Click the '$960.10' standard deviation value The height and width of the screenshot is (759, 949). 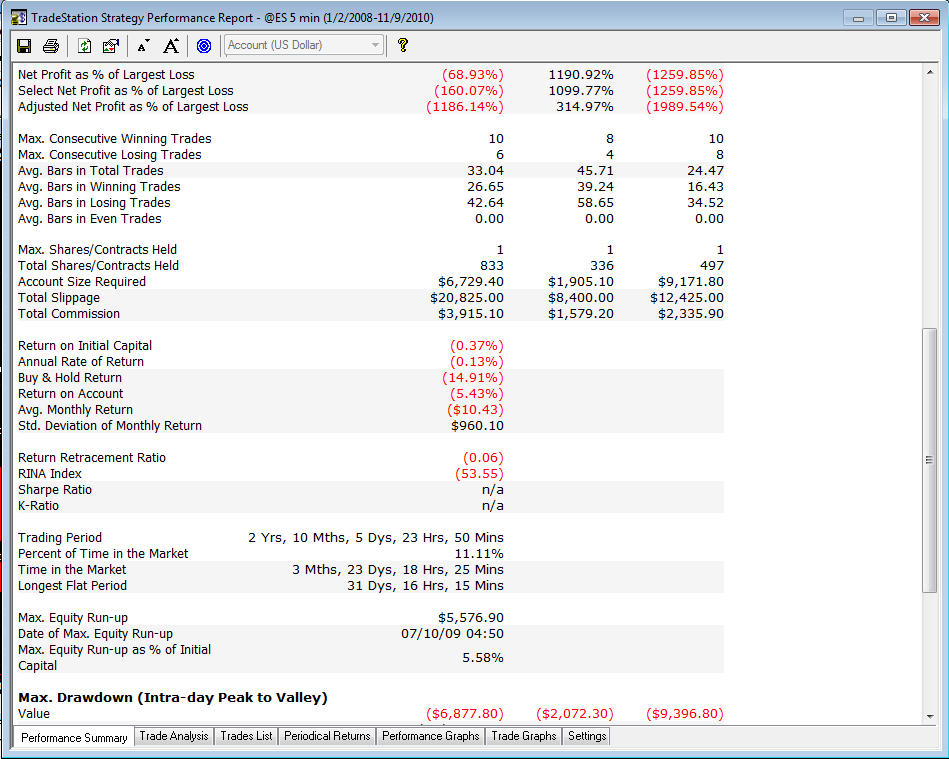(477, 426)
